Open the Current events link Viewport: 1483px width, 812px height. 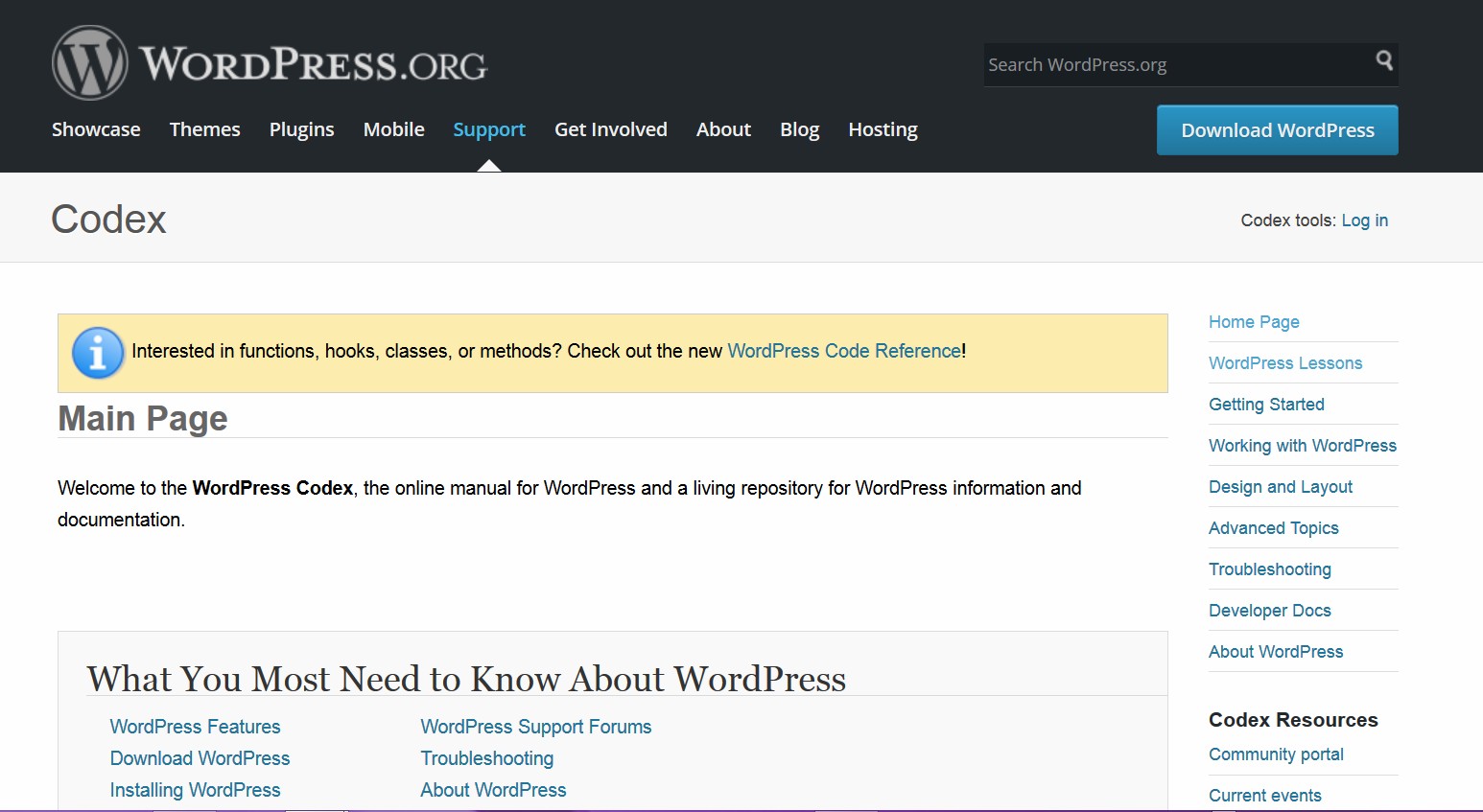1265,796
